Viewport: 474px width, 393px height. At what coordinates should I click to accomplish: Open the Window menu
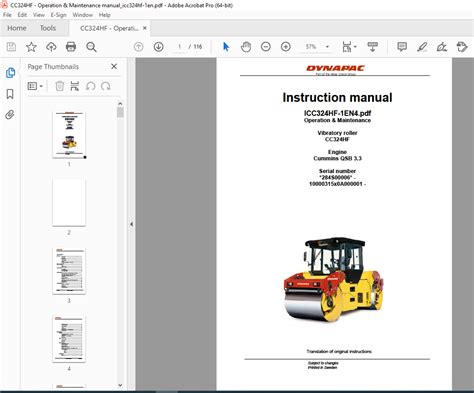pos(83,15)
